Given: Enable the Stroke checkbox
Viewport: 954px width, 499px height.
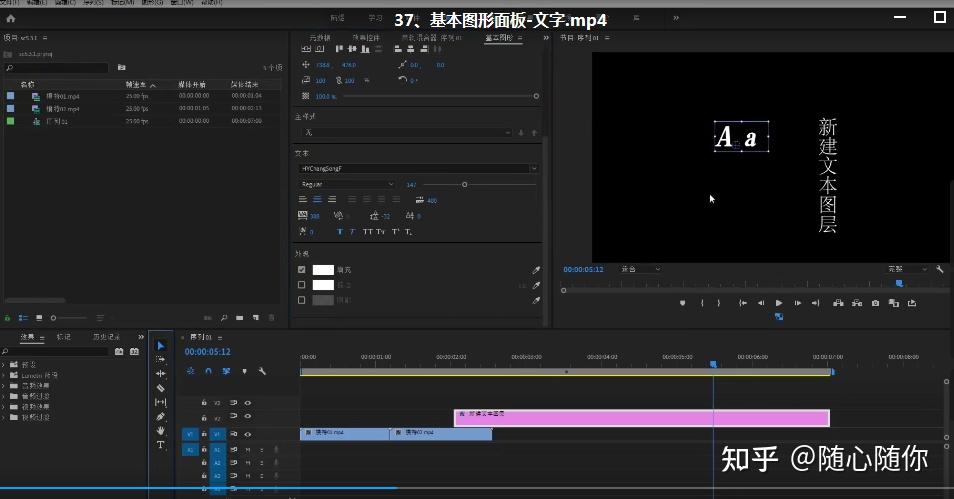Looking at the screenshot, I should tap(301, 285).
